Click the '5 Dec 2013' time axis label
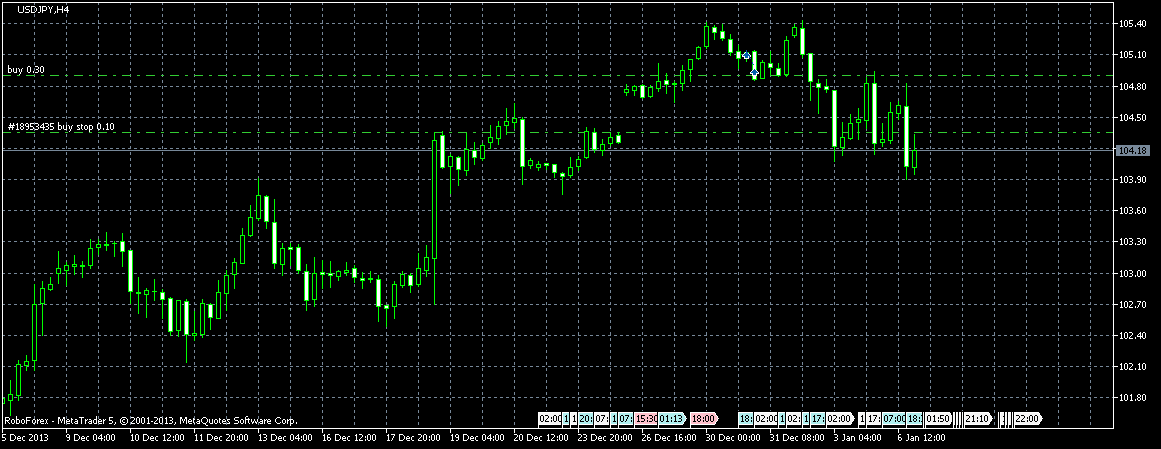 click(x=24, y=437)
